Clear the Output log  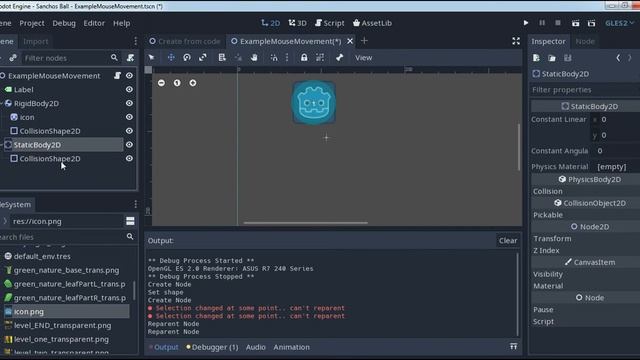click(x=508, y=240)
